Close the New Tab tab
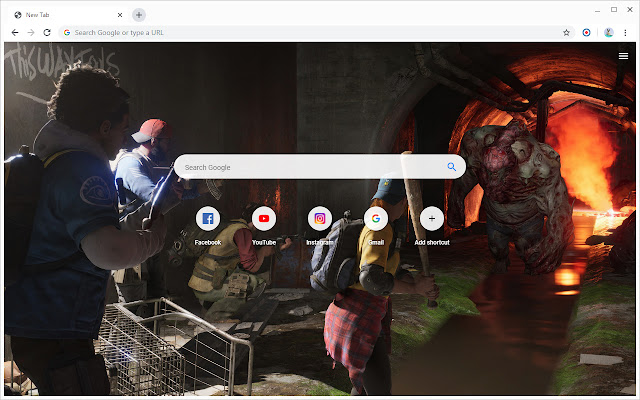Image resolution: width=640 pixels, height=400 pixels. point(120,15)
